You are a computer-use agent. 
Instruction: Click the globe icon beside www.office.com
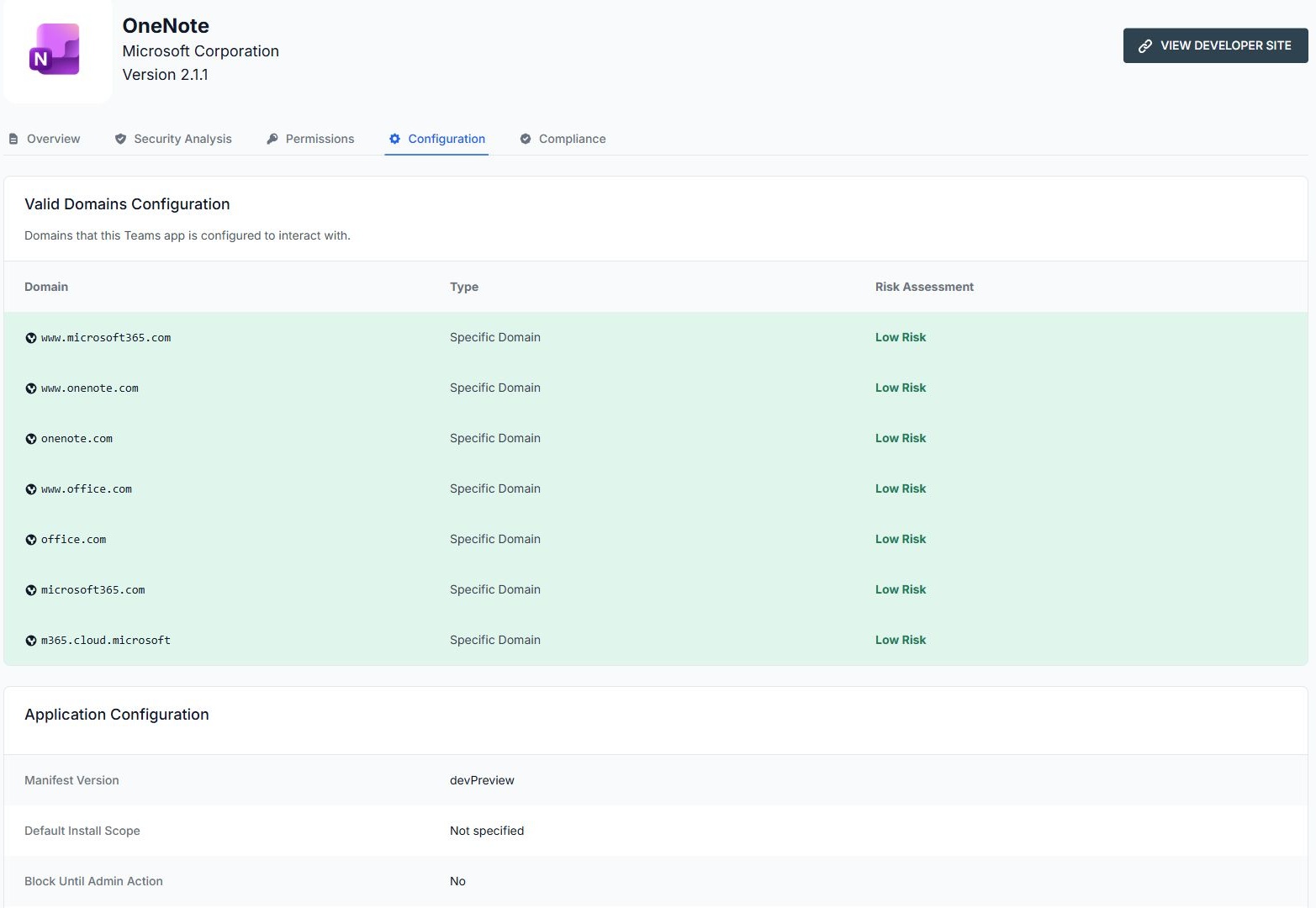click(x=31, y=489)
